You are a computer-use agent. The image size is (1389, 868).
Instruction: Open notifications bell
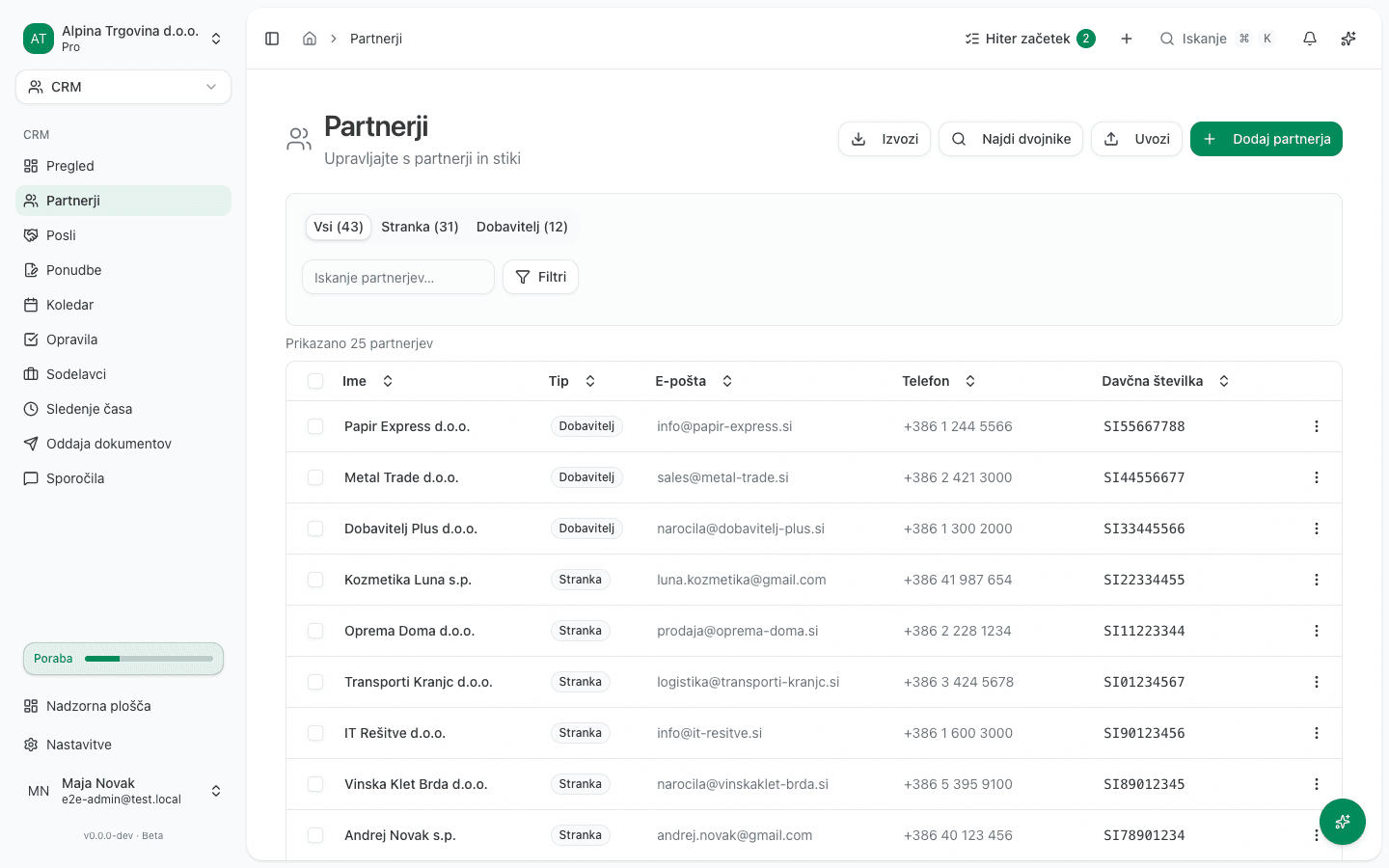click(1310, 39)
